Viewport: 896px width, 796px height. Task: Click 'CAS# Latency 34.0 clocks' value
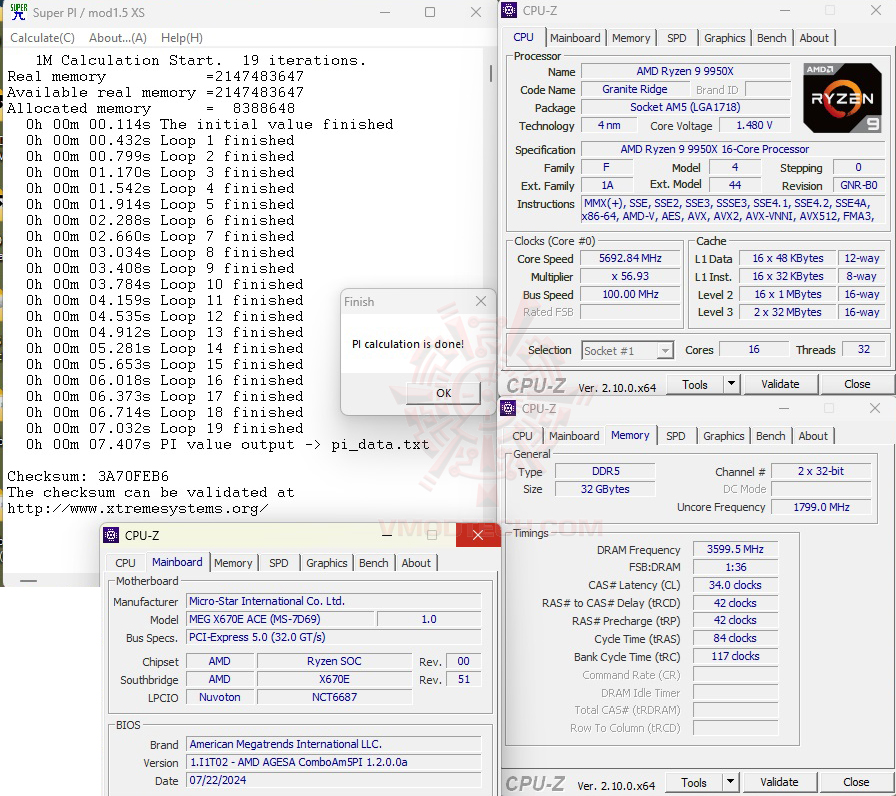click(735, 585)
